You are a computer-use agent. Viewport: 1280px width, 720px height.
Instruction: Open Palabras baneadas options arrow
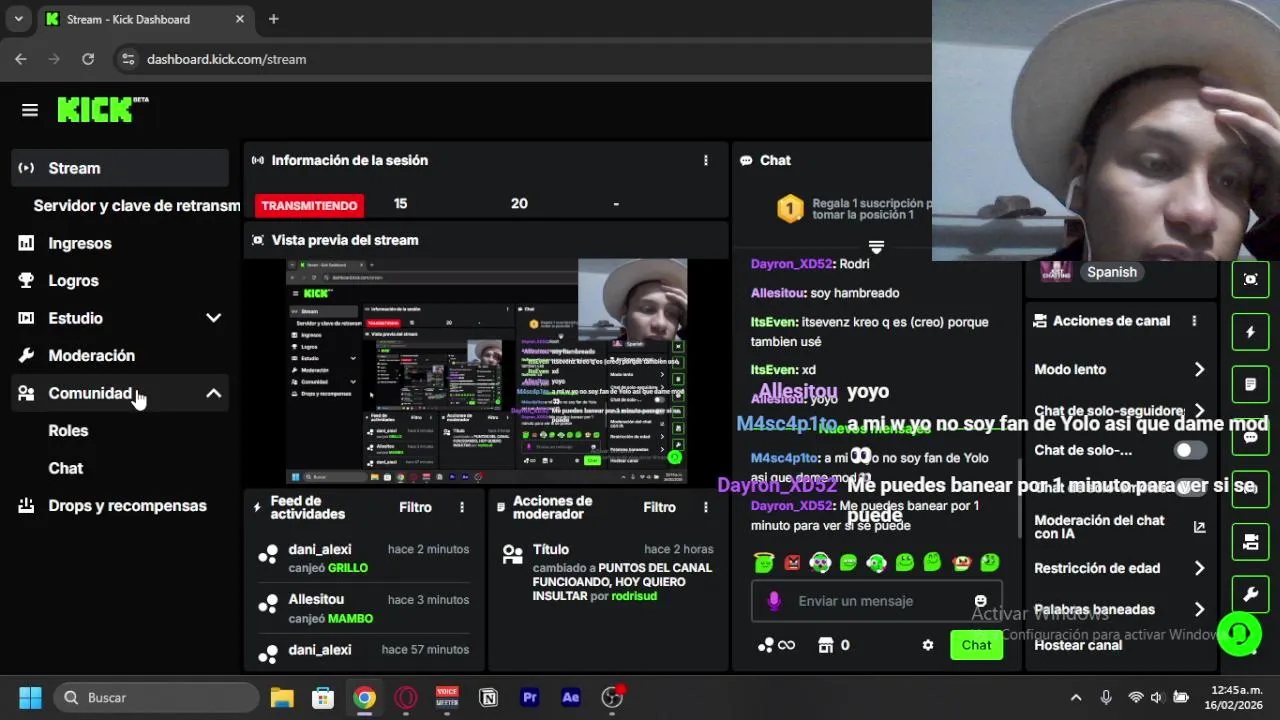tap(1199, 609)
